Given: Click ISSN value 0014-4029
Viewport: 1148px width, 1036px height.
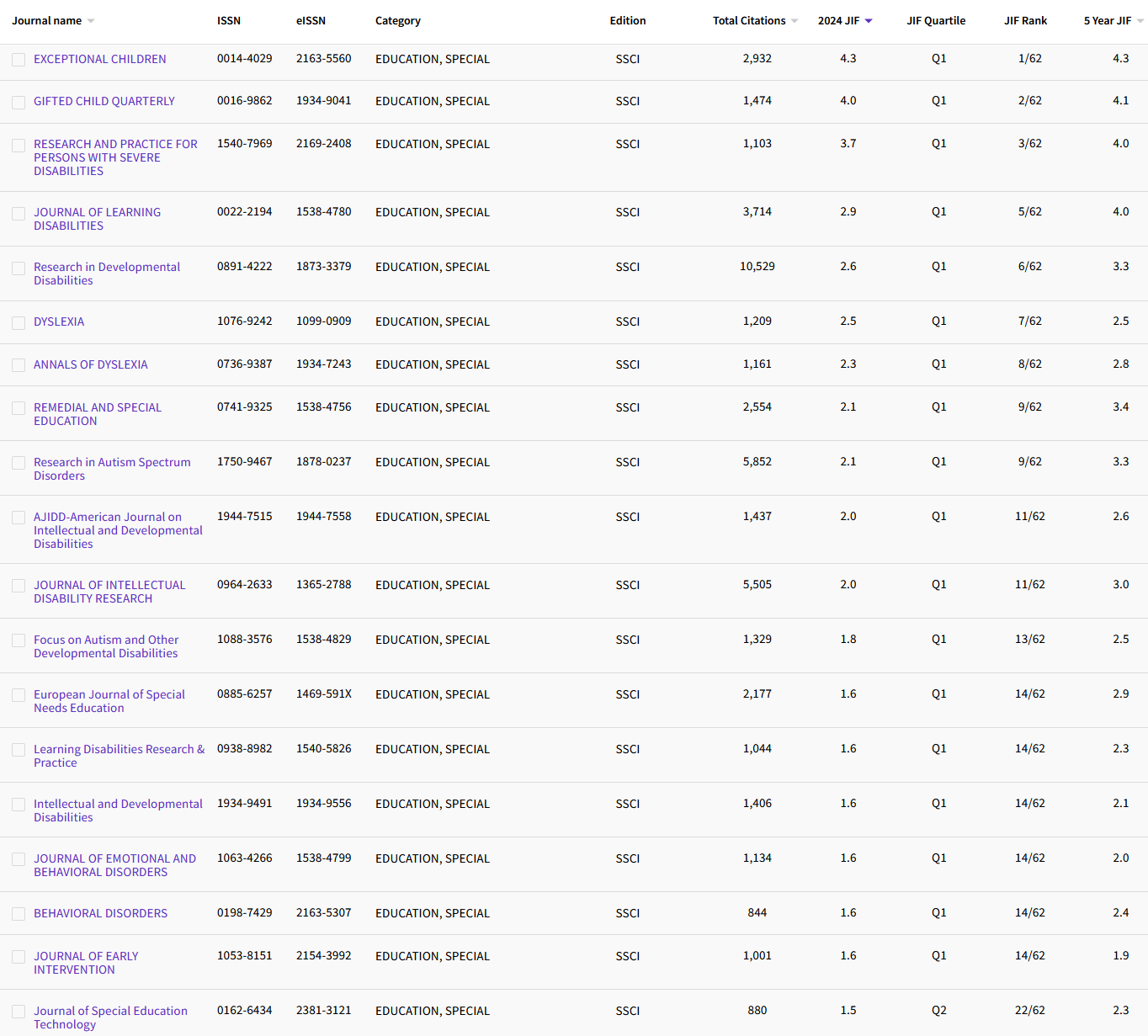Looking at the screenshot, I should pos(245,58).
